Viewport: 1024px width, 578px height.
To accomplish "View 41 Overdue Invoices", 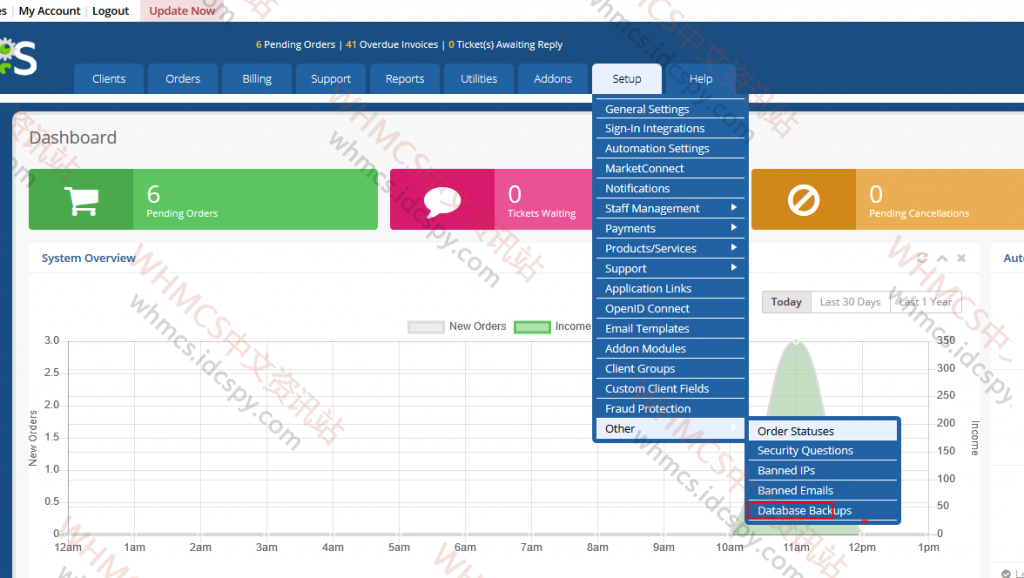I will [392, 44].
